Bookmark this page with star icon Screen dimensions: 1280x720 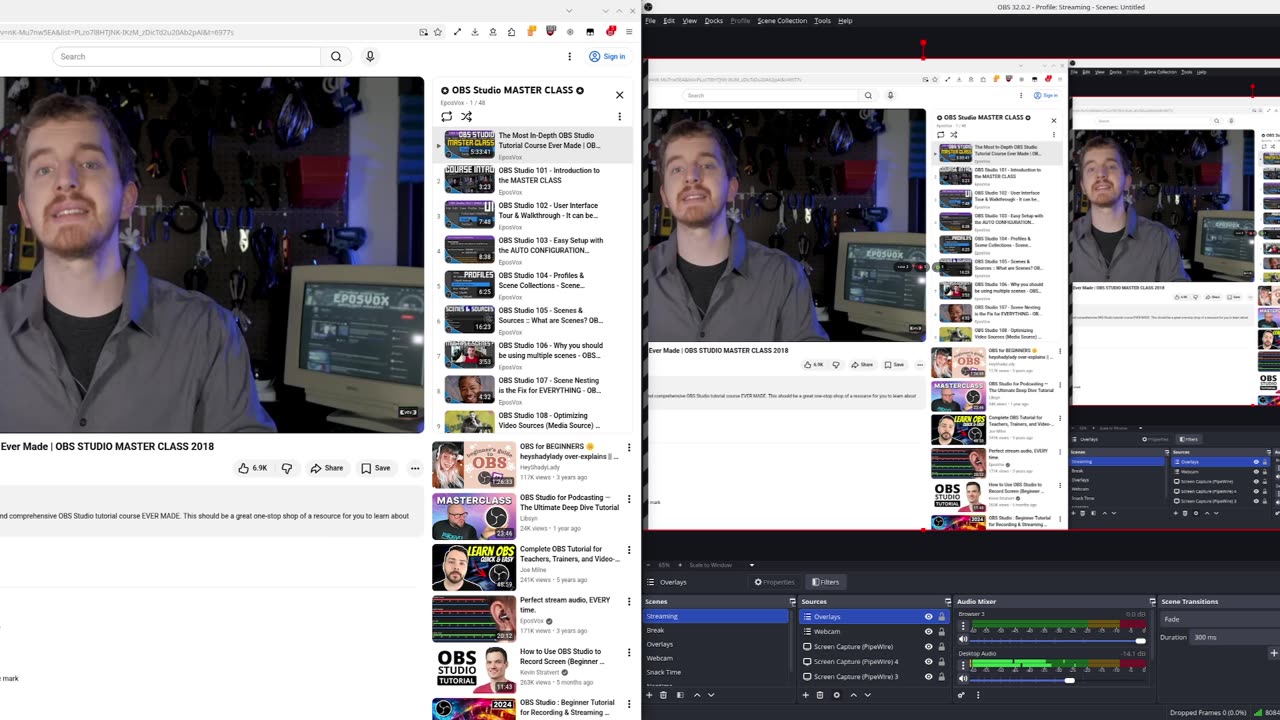pos(438,32)
